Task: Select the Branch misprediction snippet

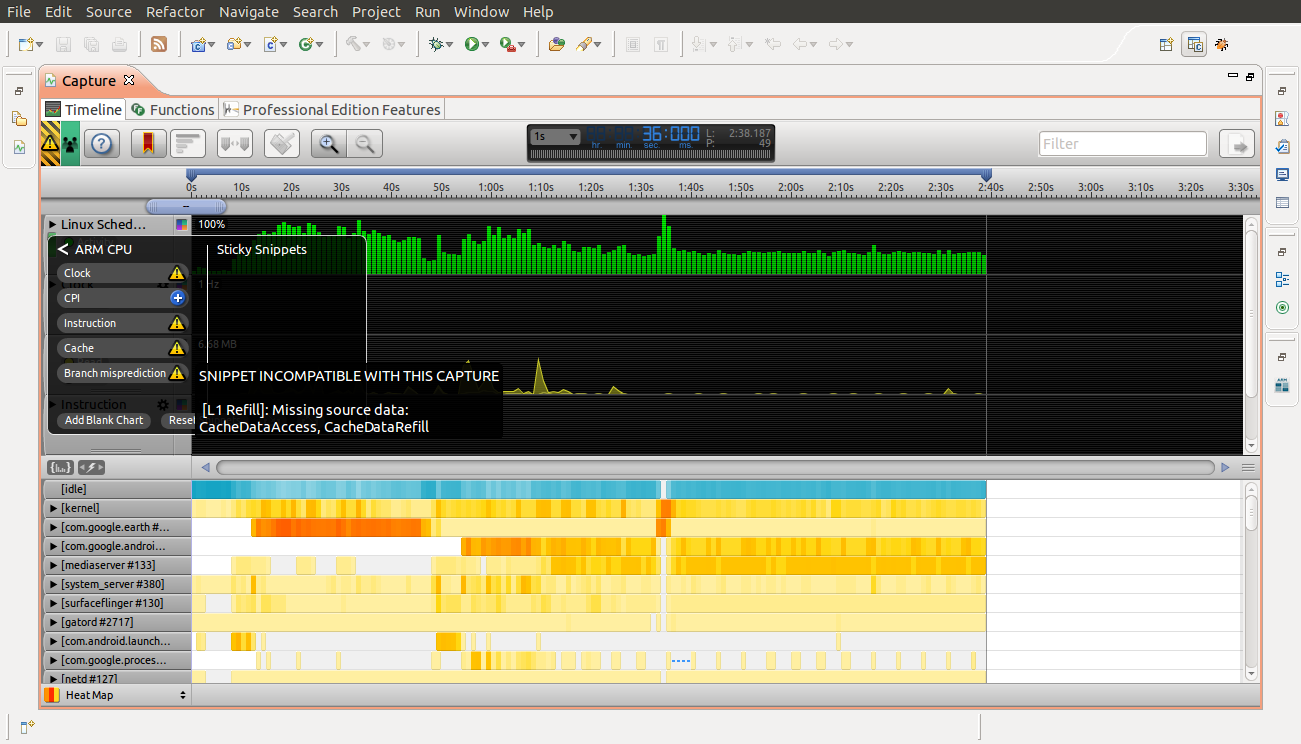Action: tap(114, 373)
